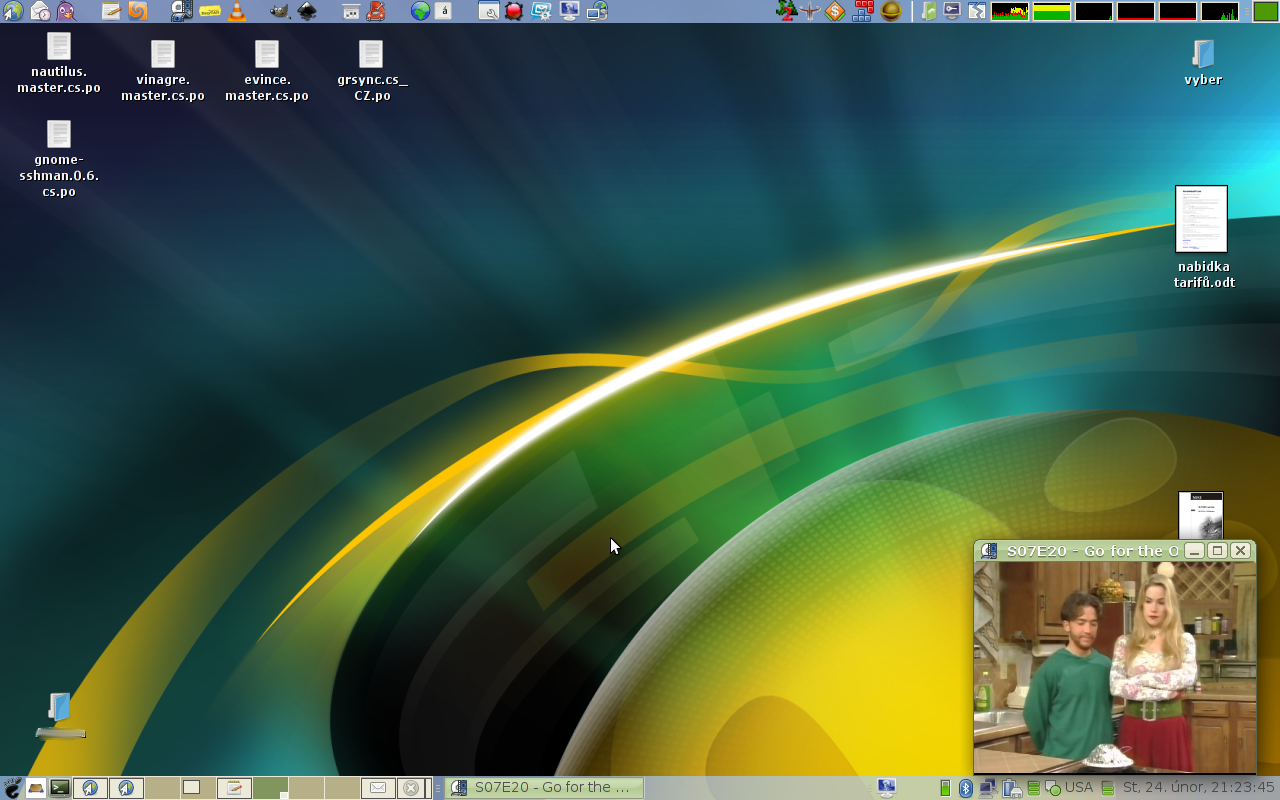Open the vyber folder on desktop
This screenshot has height=800, width=1280.
tap(1203, 63)
